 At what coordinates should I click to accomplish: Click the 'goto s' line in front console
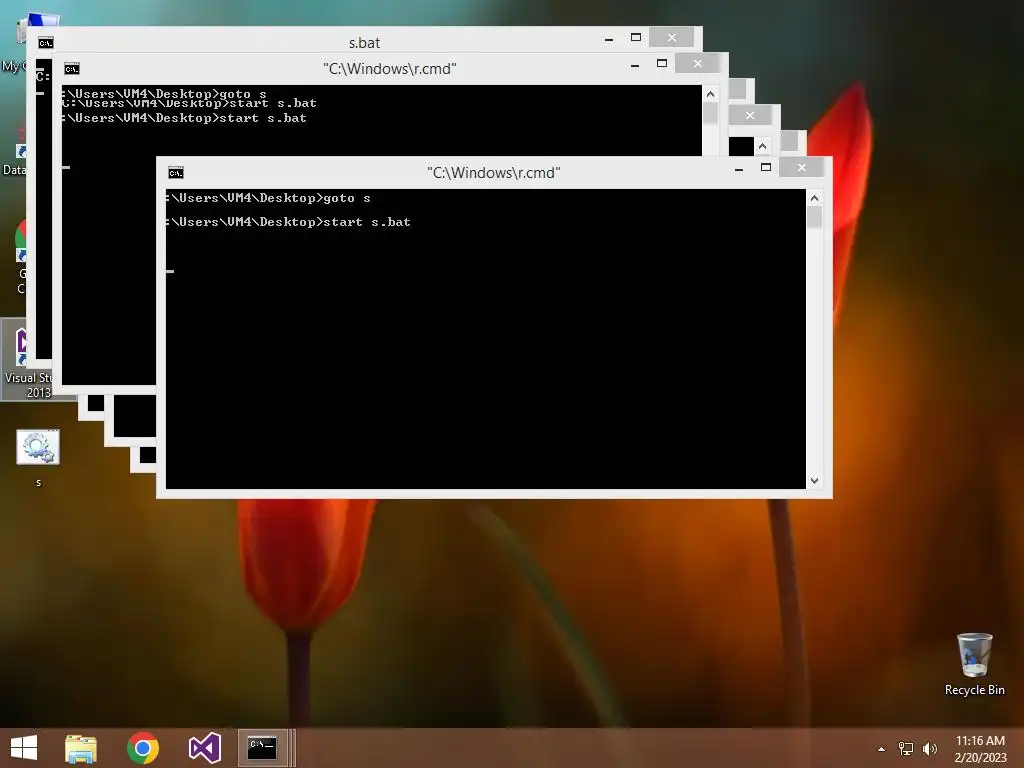(268, 198)
